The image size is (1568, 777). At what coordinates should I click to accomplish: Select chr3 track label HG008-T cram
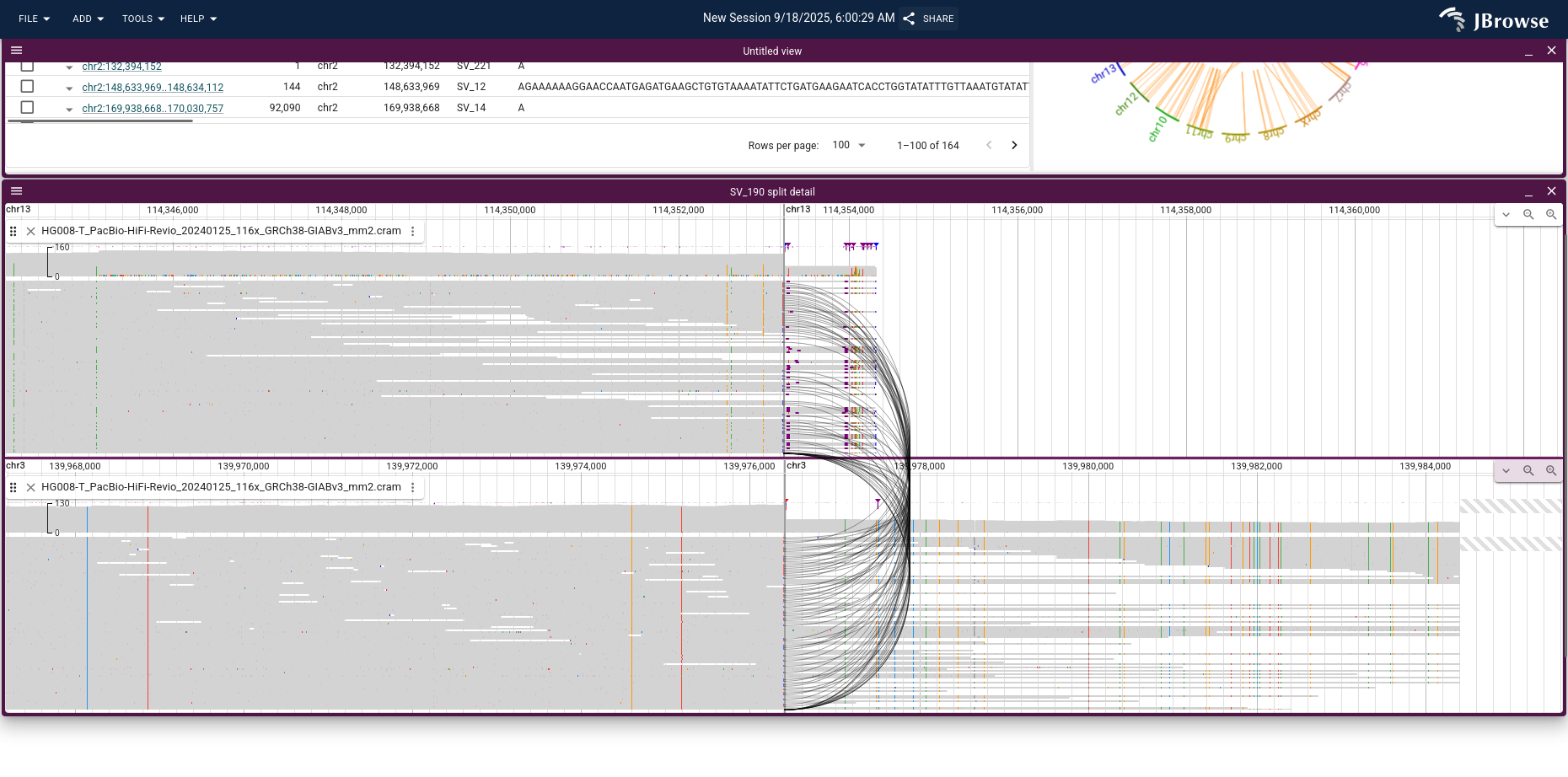pyautogui.click(x=221, y=487)
